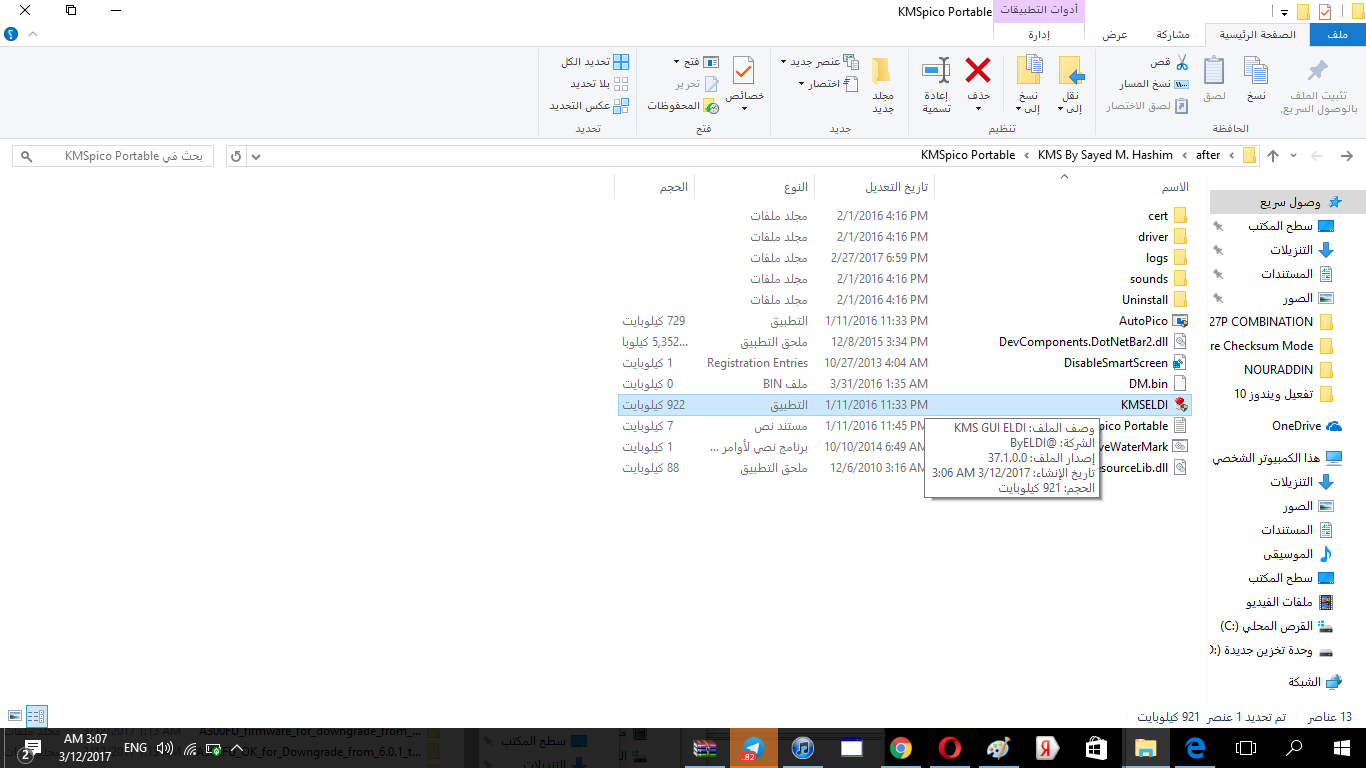1366x768 pixels.
Task: Expand the Easy access (اختصار) dropdown
Action: [x=803, y=84]
